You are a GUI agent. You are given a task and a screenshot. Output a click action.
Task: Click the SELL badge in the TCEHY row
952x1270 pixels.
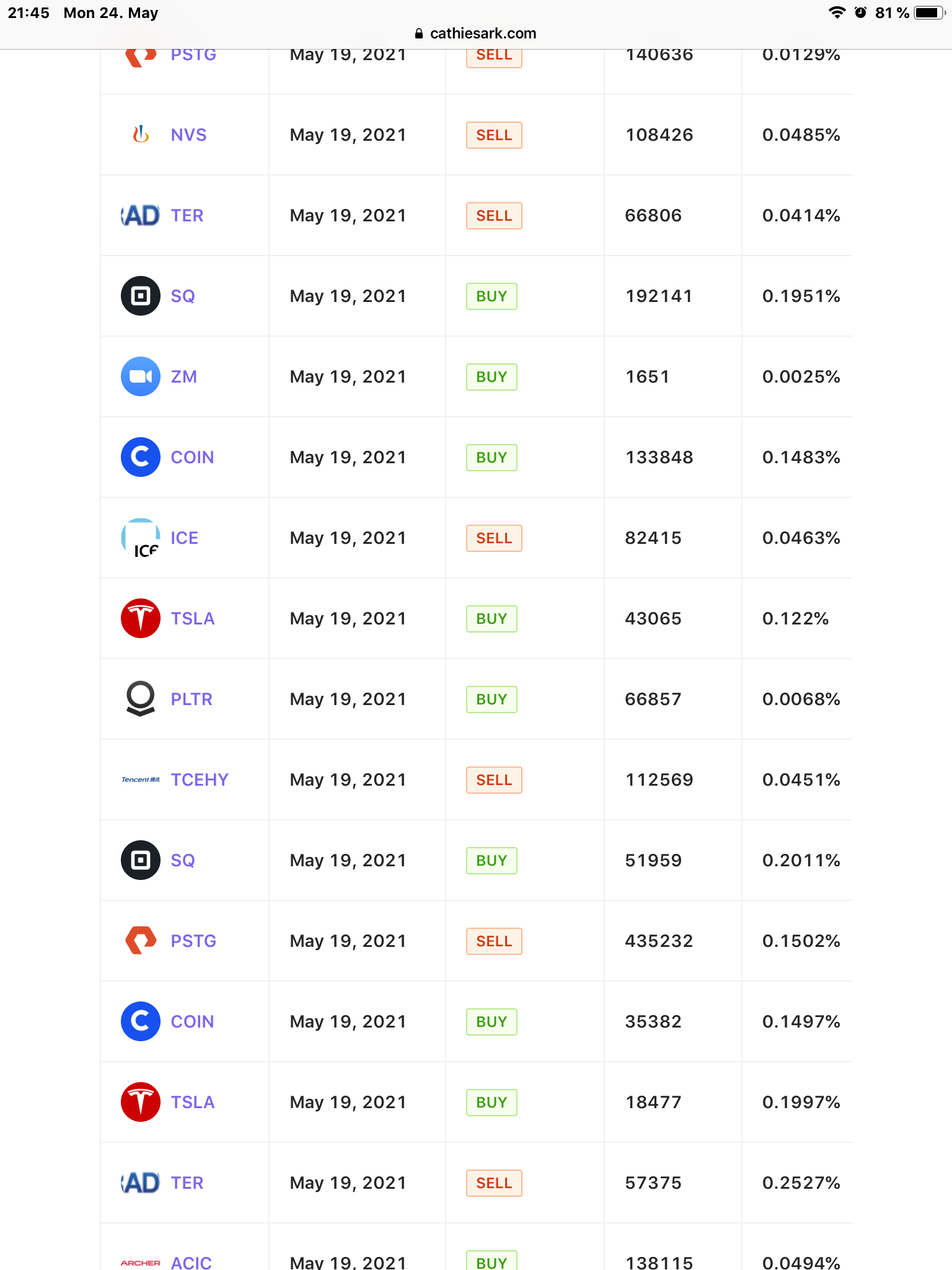tap(494, 780)
